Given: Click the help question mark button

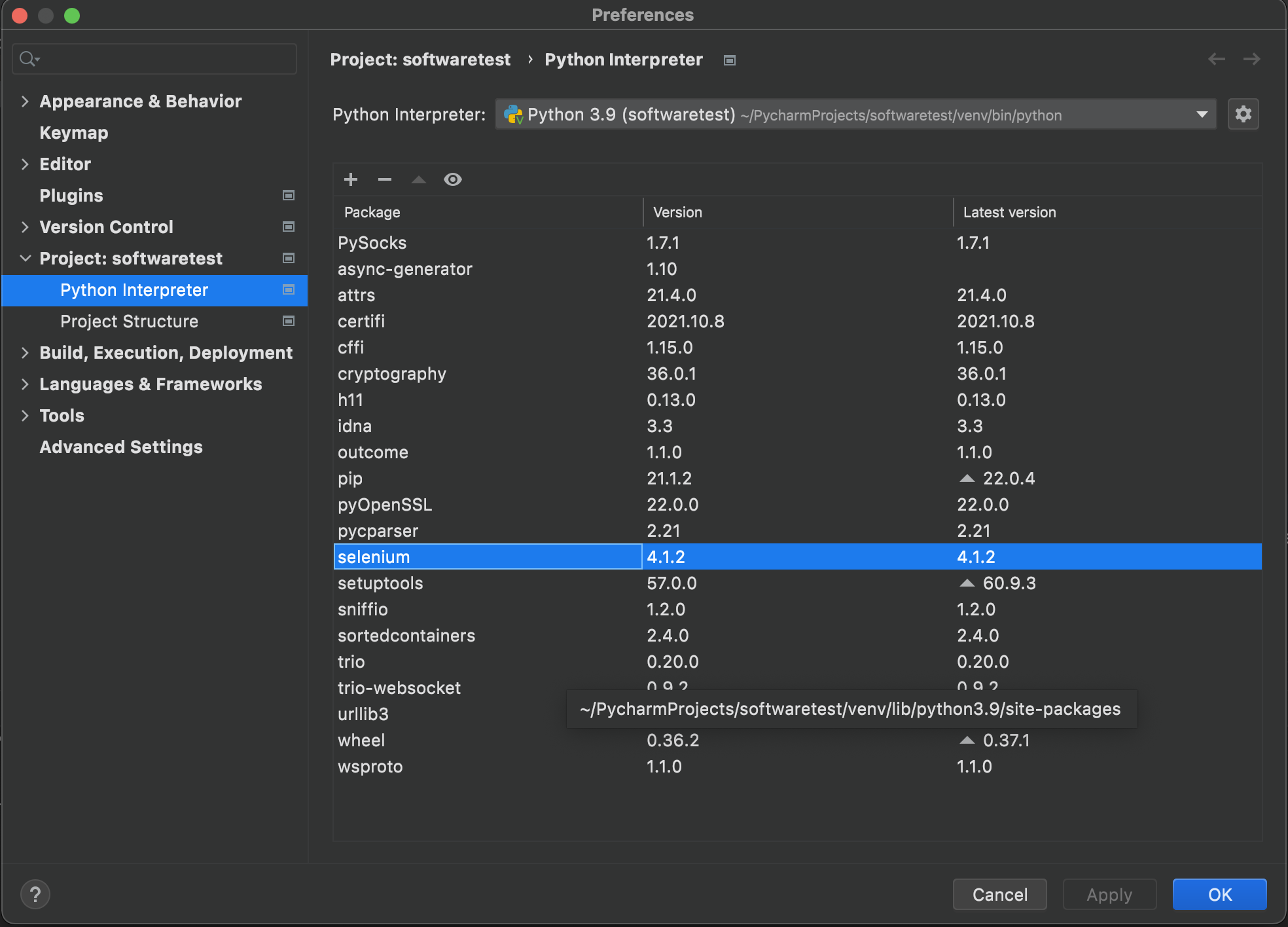Looking at the screenshot, I should [x=35, y=894].
